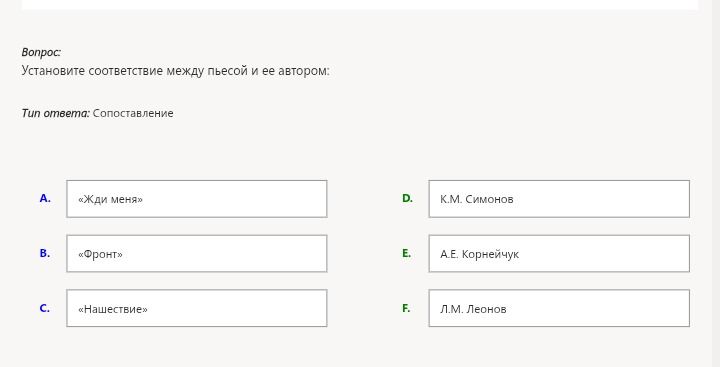Click the green letter E. marker
Screen dimensions: 720x367
click(x=406, y=253)
